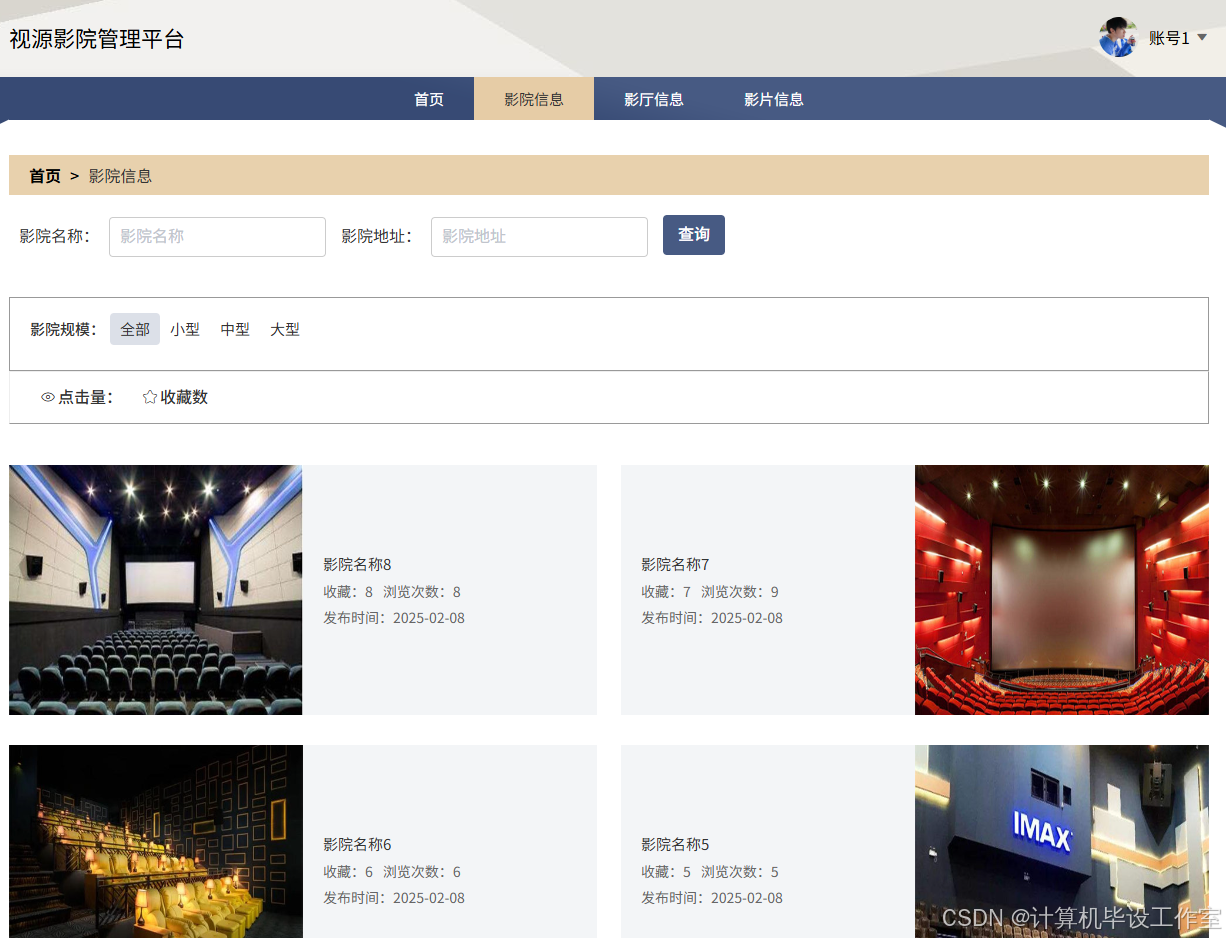
Task: Click 收藏:7 浏览次数:9 stats text
Action: (710, 592)
